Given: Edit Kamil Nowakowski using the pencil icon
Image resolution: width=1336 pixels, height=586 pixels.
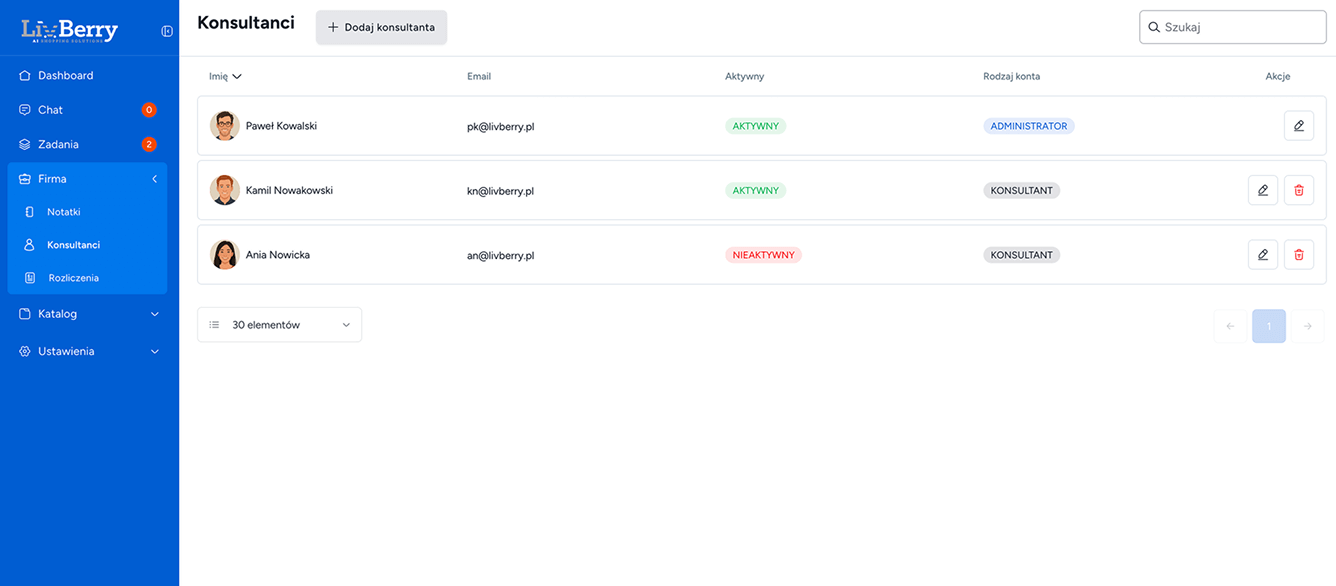Looking at the screenshot, I should pyautogui.click(x=1262, y=190).
